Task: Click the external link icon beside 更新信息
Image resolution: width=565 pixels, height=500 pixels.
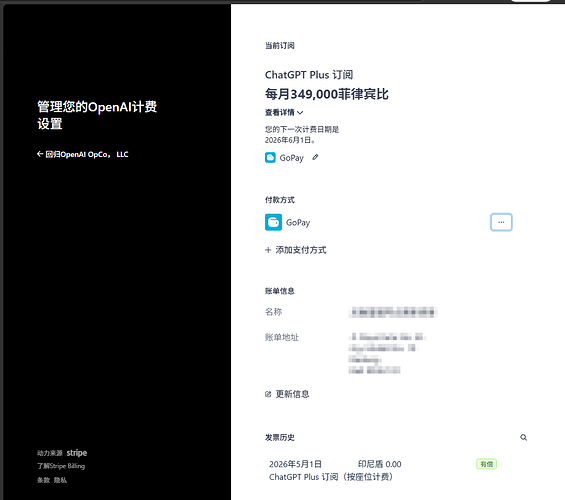Action: [x=268, y=394]
